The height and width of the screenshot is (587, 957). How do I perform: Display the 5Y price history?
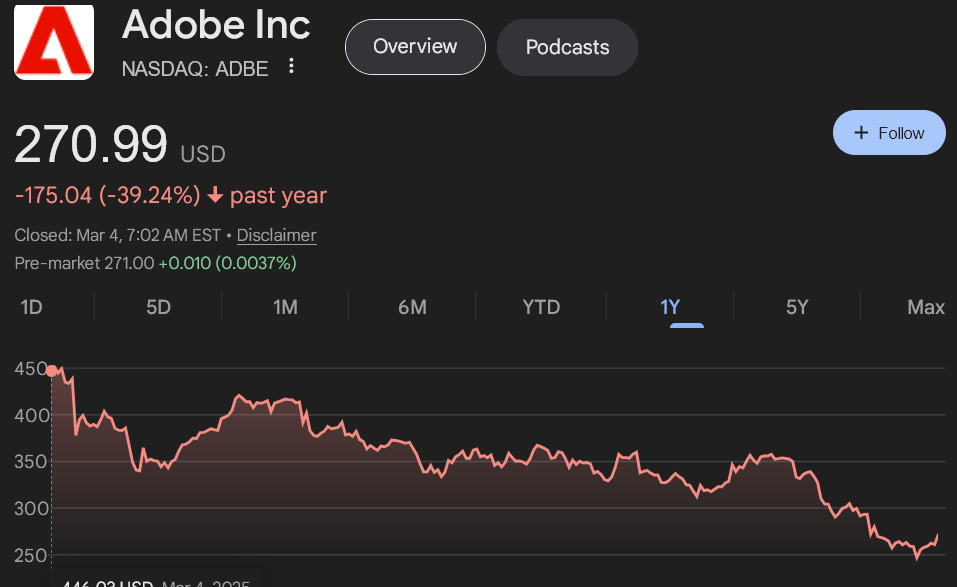click(x=797, y=307)
